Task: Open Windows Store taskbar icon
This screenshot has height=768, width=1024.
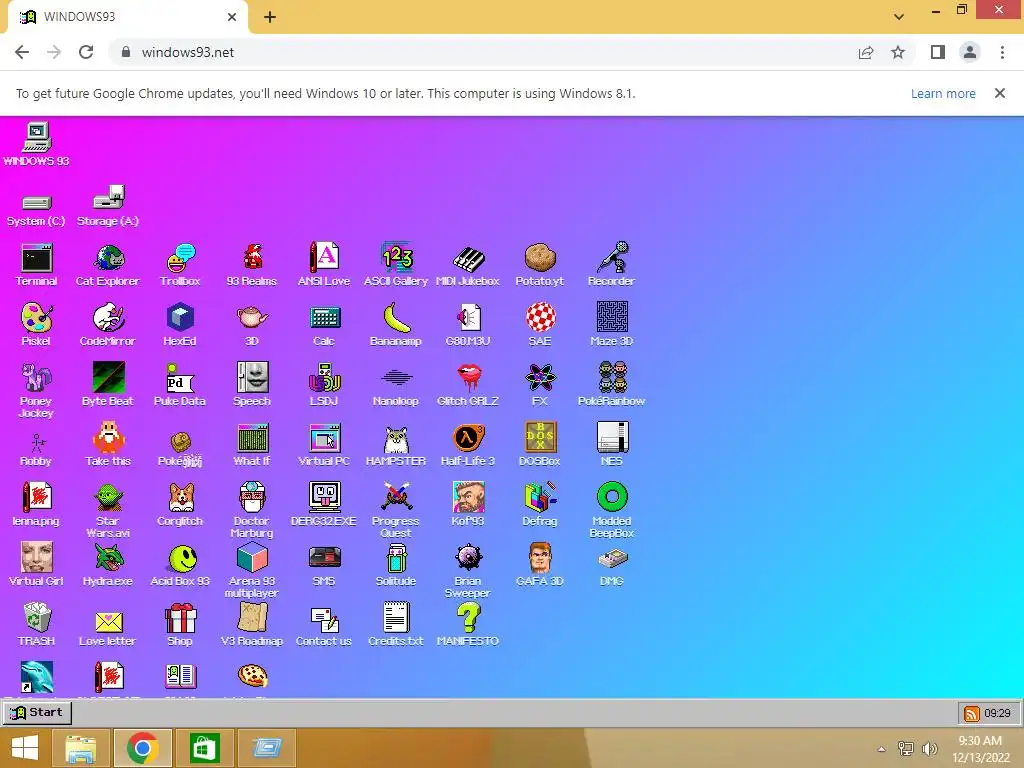Action: pos(204,748)
